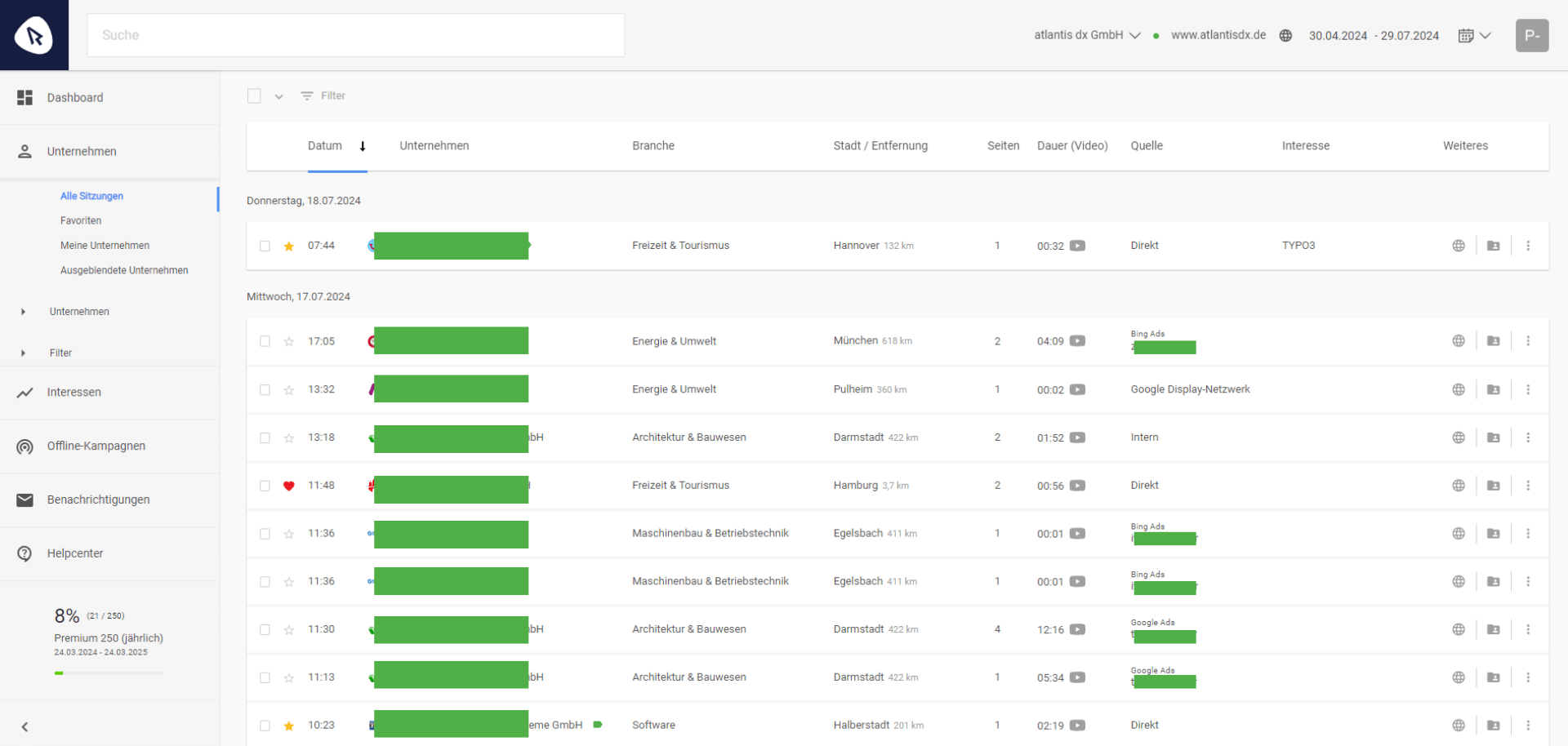Open more options menu in Hannover row
The image size is (1568, 746).
1528,246
